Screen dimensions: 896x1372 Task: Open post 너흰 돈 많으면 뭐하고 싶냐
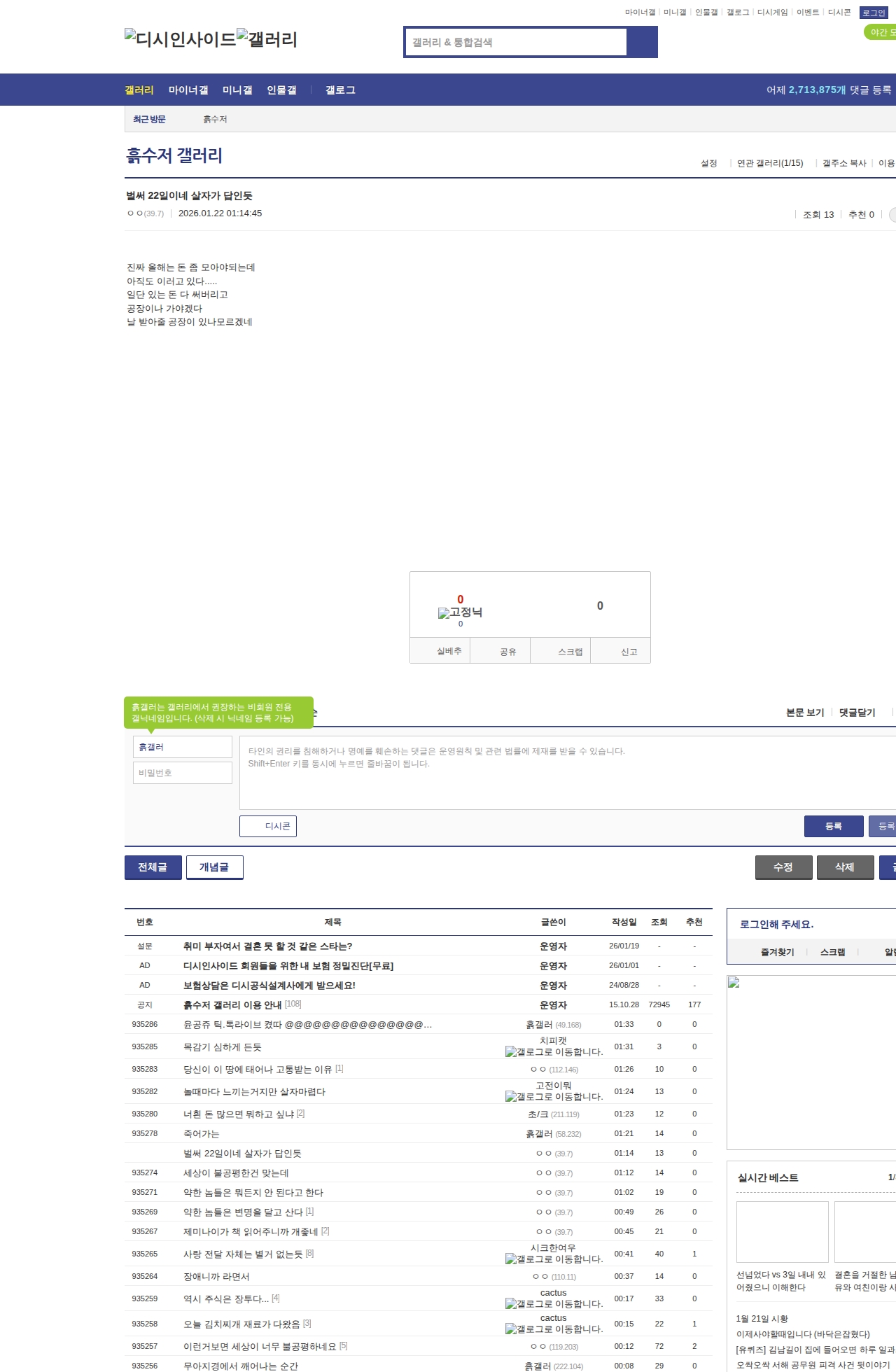[x=239, y=1114]
